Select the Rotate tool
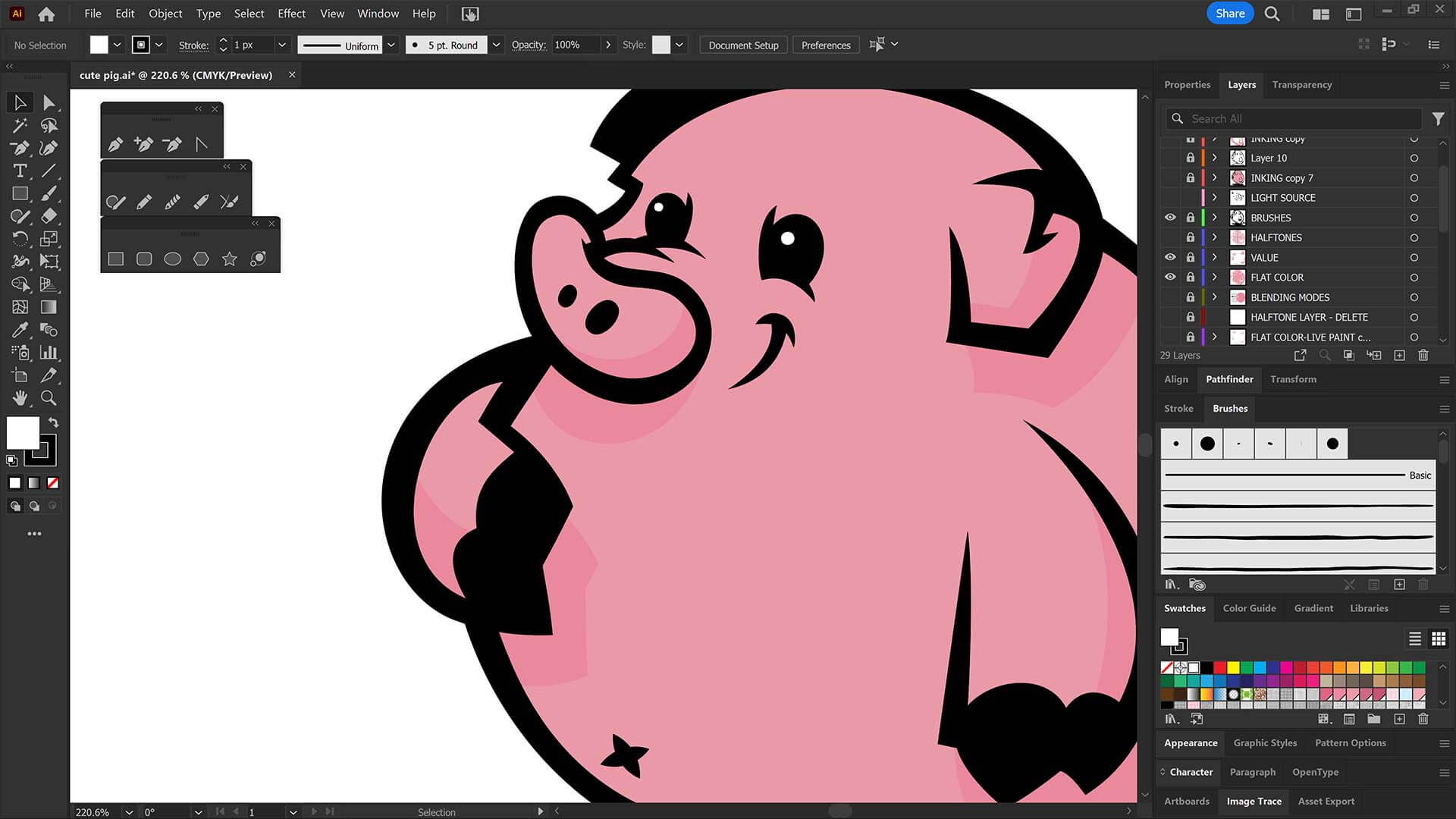Image resolution: width=1456 pixels, height=819 pixels. tap(20, 239)
